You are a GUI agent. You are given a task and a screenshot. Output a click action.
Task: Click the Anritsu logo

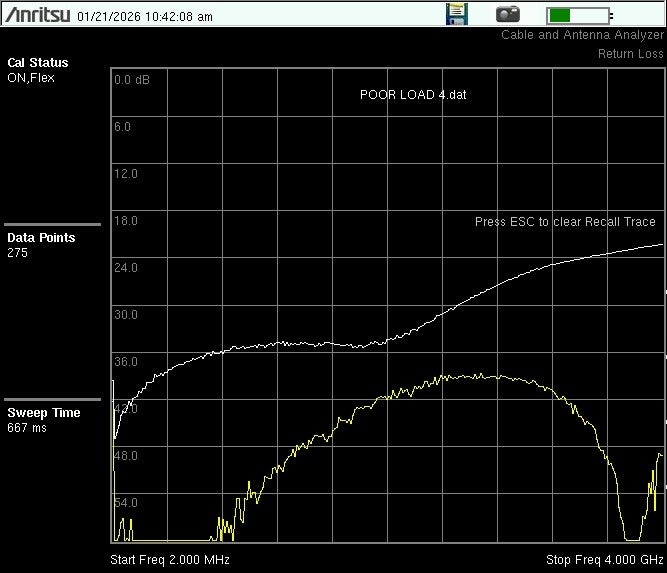pos(37,15)
